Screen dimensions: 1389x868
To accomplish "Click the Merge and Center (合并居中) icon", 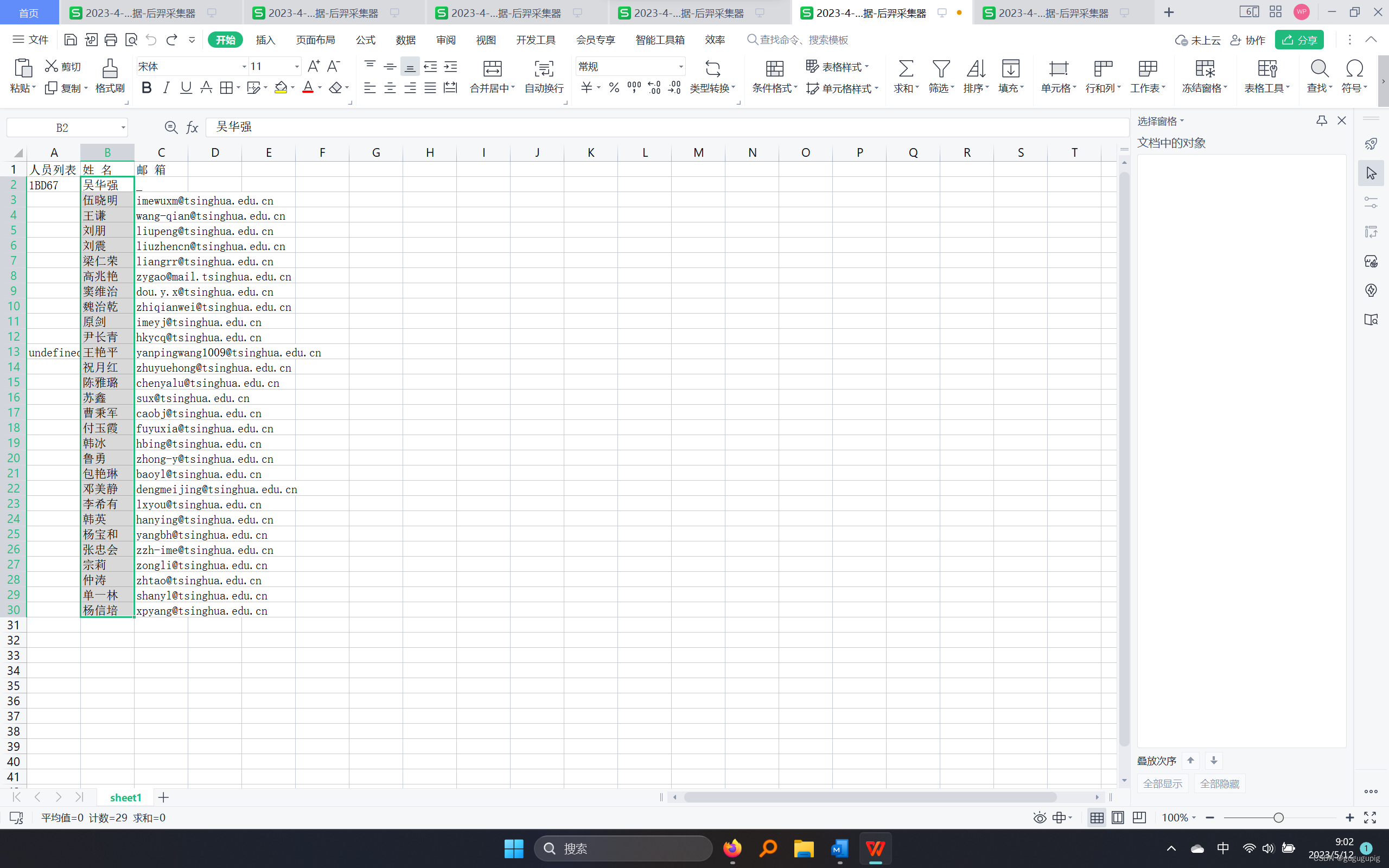I will 492,69.
